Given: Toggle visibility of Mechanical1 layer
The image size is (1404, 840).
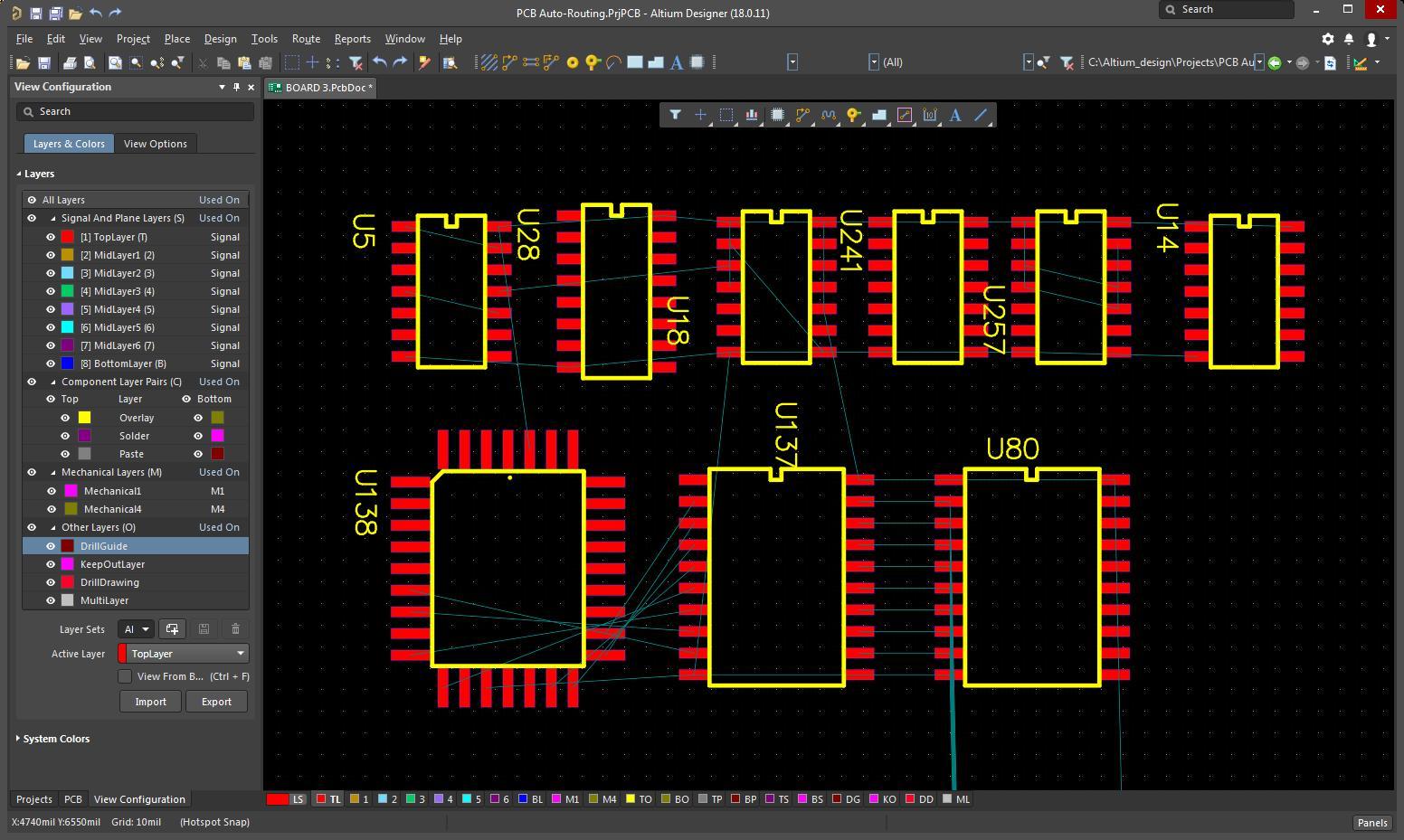Looking at the screenshot, I should pos(51,491).
